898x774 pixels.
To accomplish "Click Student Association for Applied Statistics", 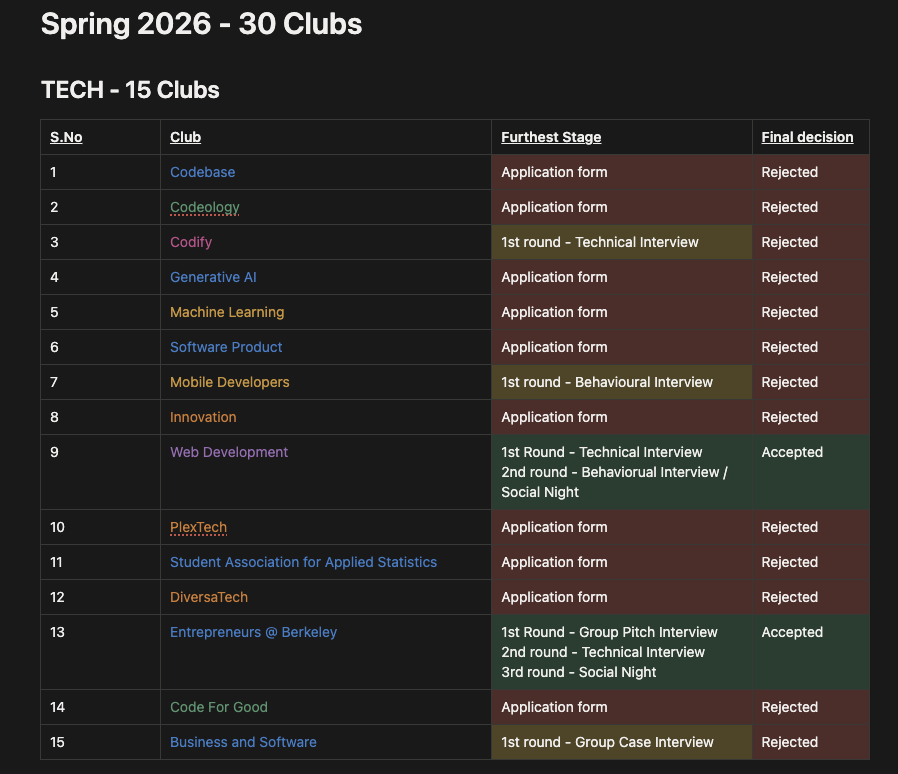I will click(x=303, y=562).
